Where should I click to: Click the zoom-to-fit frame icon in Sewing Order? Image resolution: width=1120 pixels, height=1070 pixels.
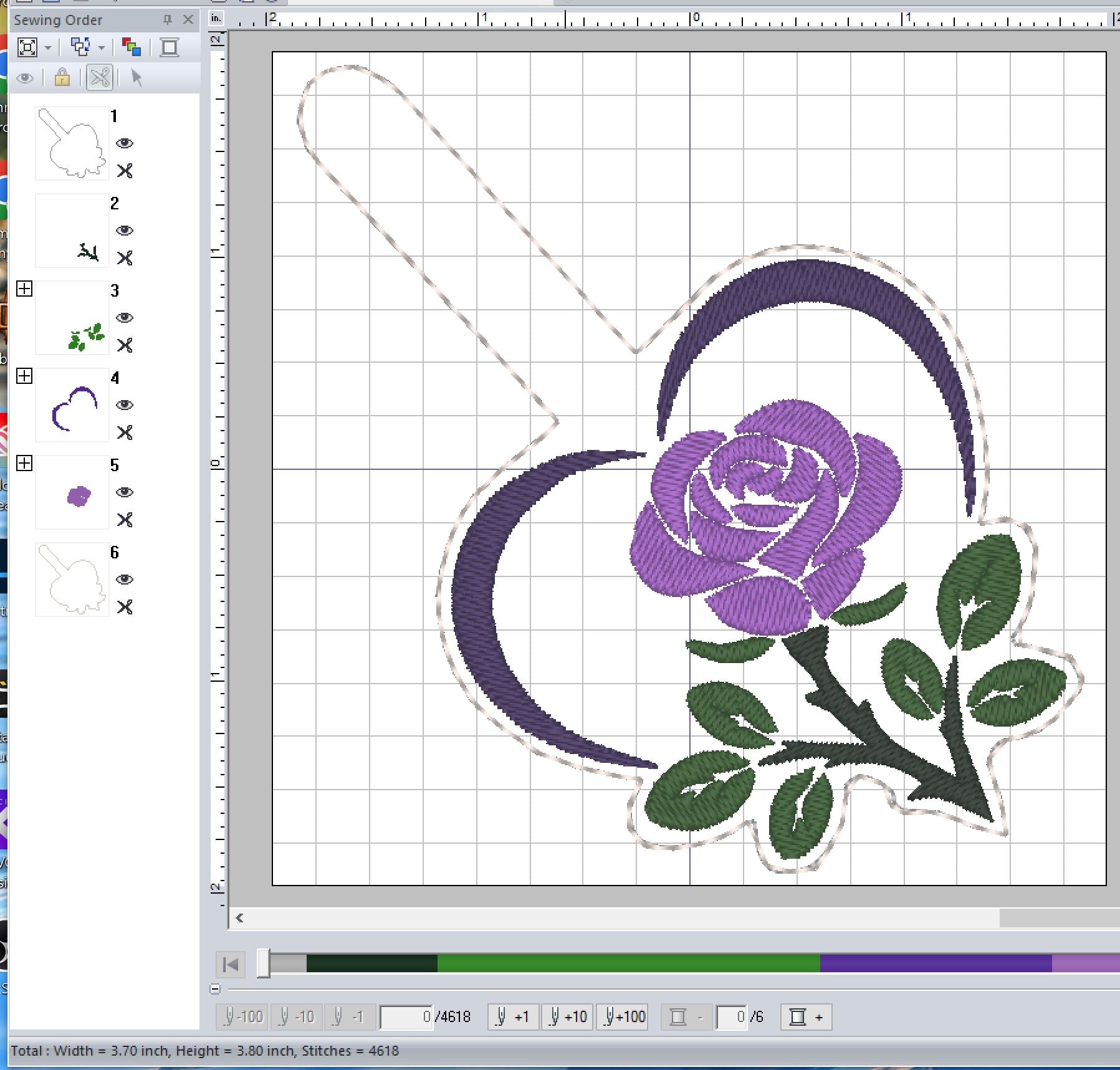pyautogui.click(x=27, y=47)
